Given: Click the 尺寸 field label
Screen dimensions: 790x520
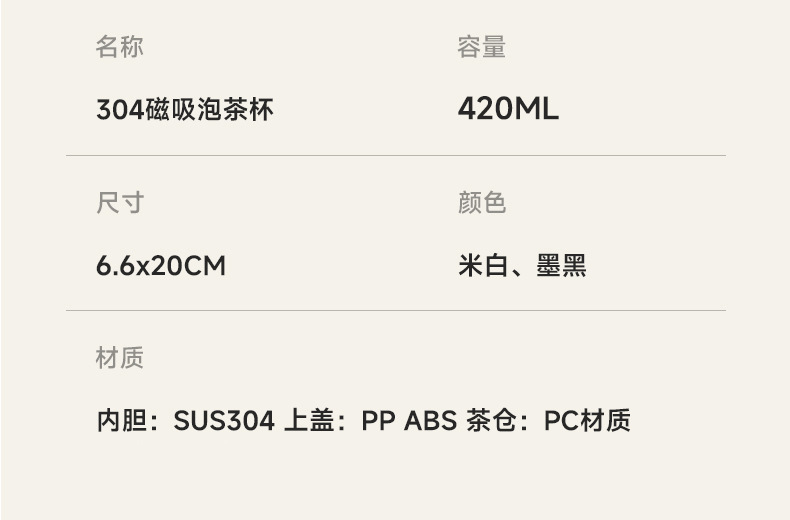Looking at the screenshot, I should click(x=119, y=203).
